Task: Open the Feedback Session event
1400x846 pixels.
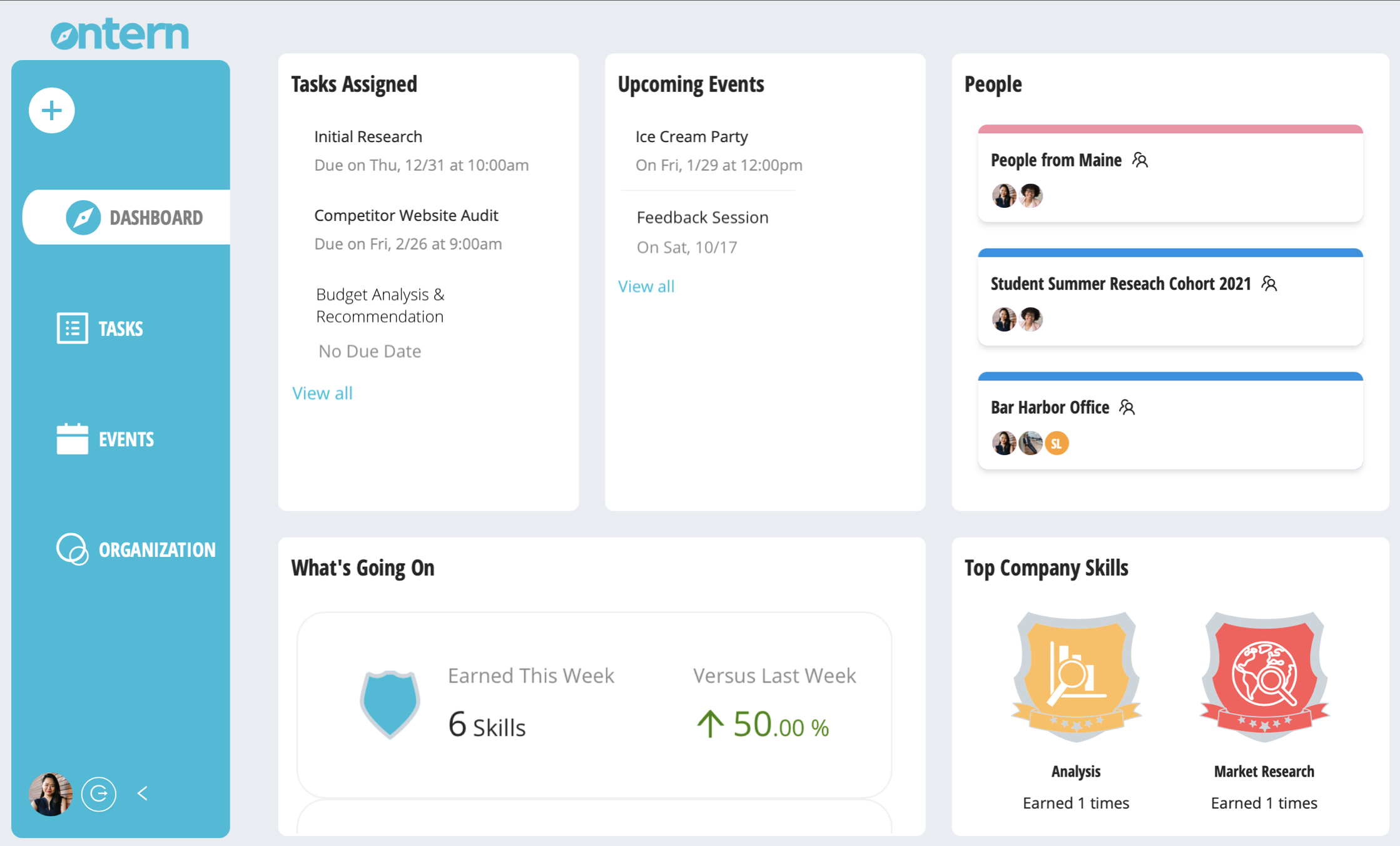Action: pyautogui.click(x=703, y=217)
